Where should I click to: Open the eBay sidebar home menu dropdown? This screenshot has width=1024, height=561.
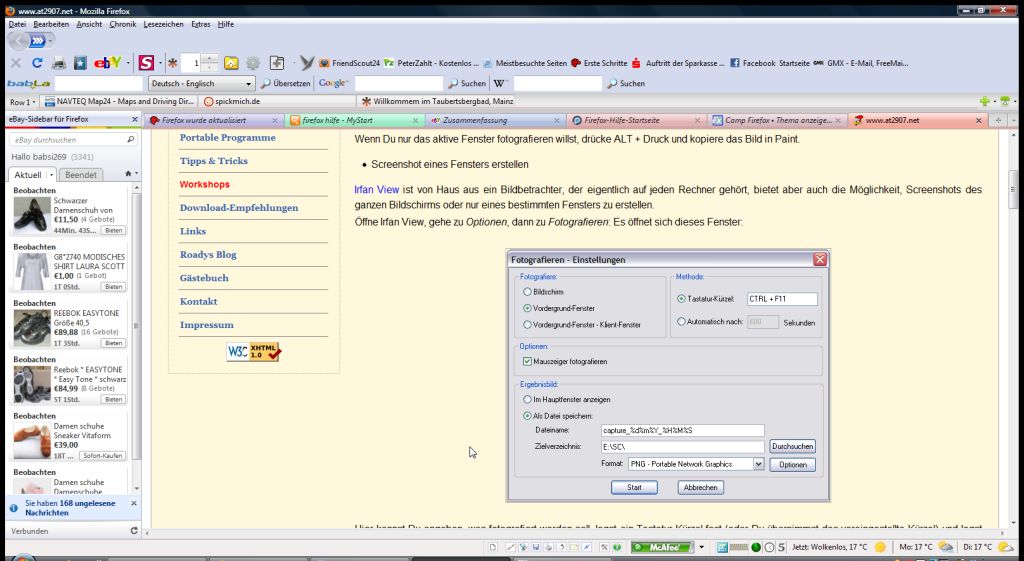(x=130, y=174)
